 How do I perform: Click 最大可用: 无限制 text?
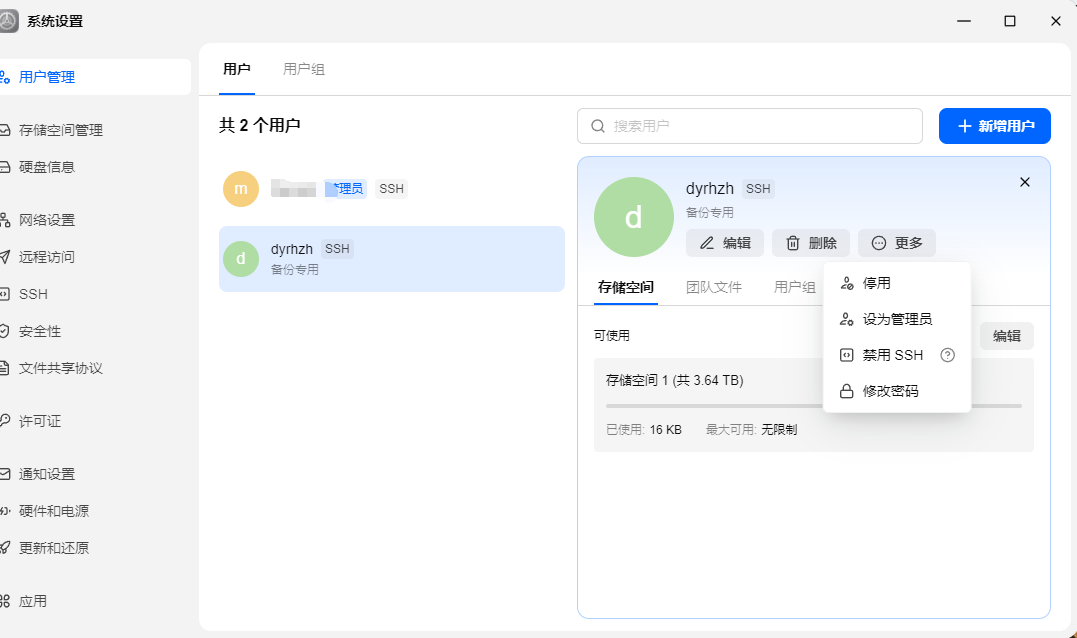[751, 430]
